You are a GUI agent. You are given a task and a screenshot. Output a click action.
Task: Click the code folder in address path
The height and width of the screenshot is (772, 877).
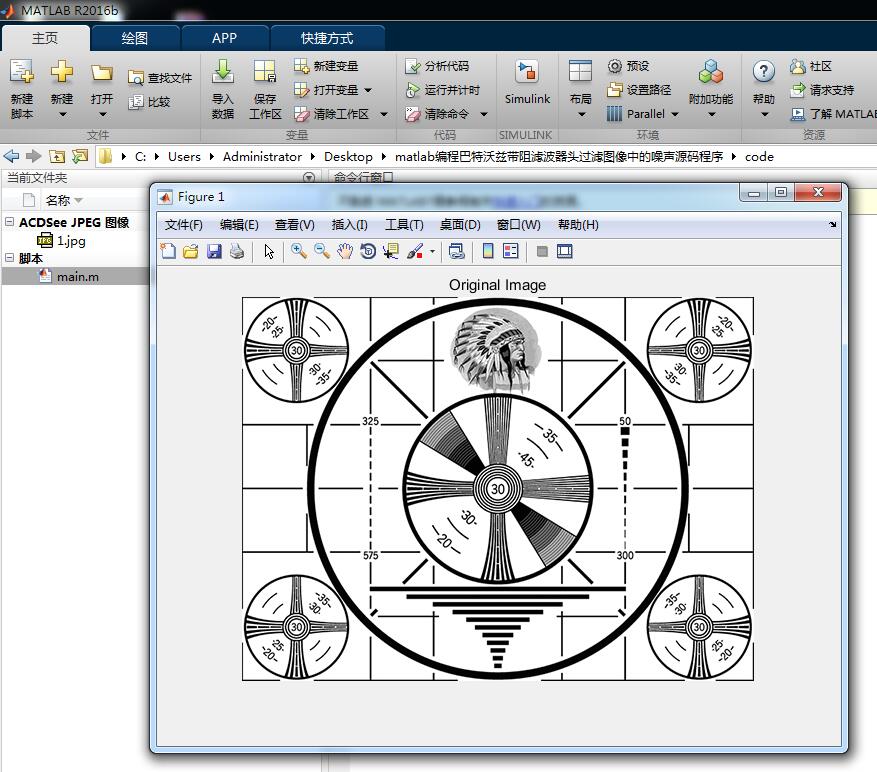tap(759, 157)
